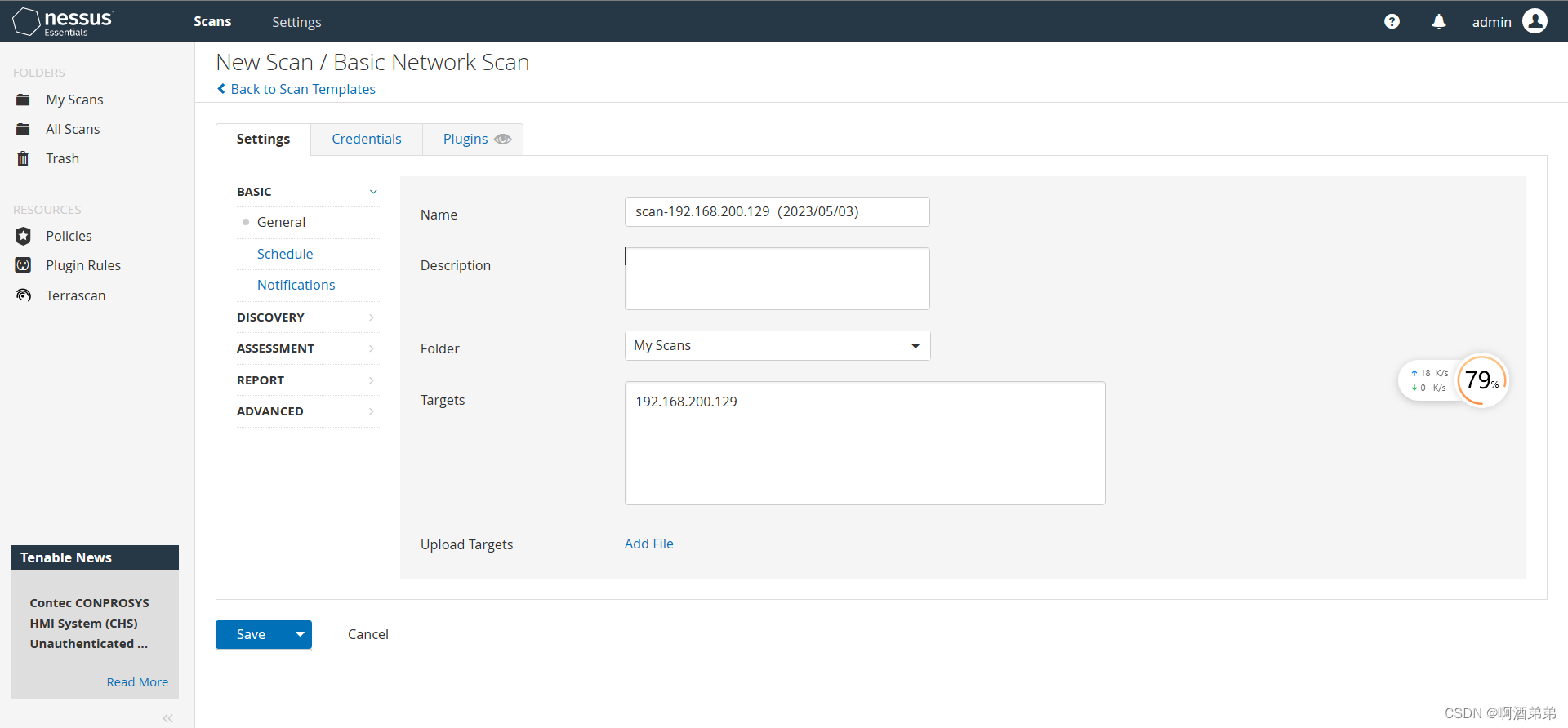Open the Contec CONPROSYS news headline
The width and height of the screenshot is (1568, 728).
(x=90, y=624)
